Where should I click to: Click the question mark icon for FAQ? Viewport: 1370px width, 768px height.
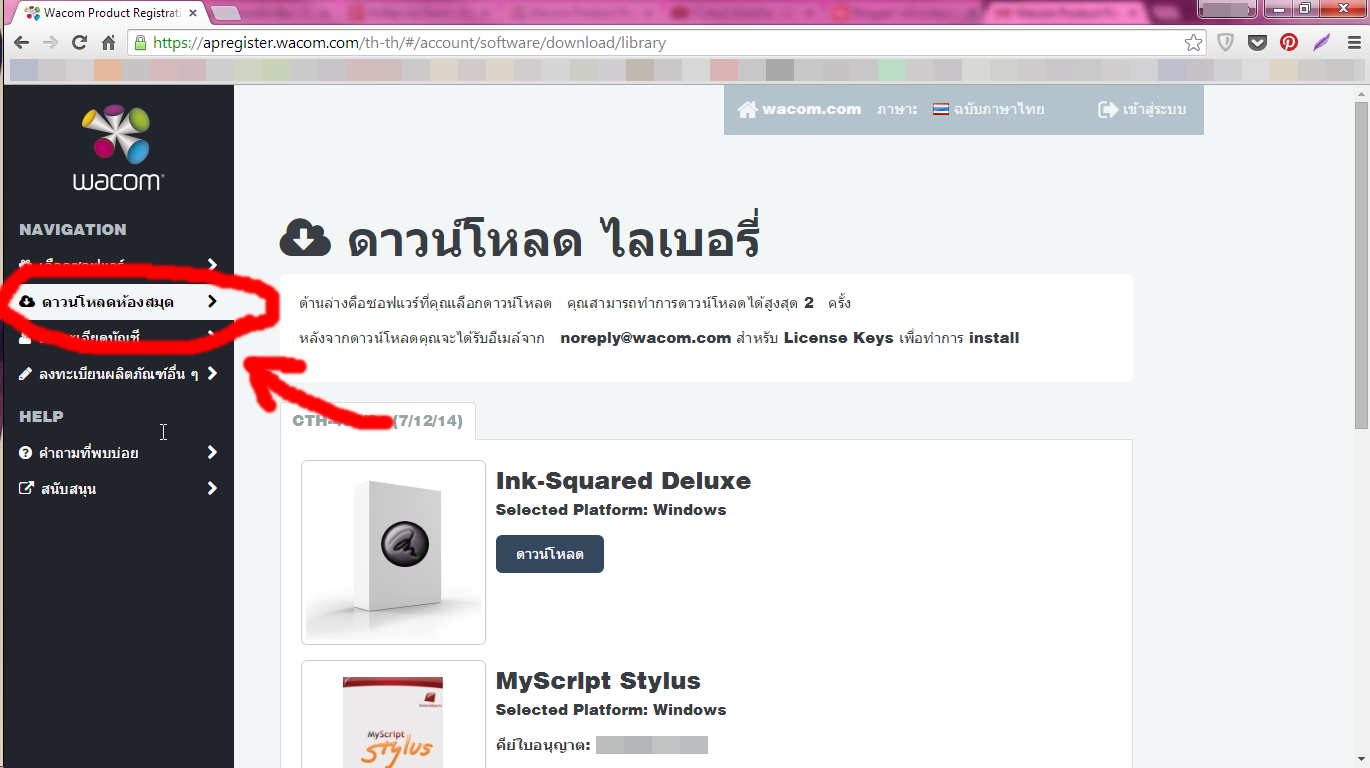click(x=26, y=453)
